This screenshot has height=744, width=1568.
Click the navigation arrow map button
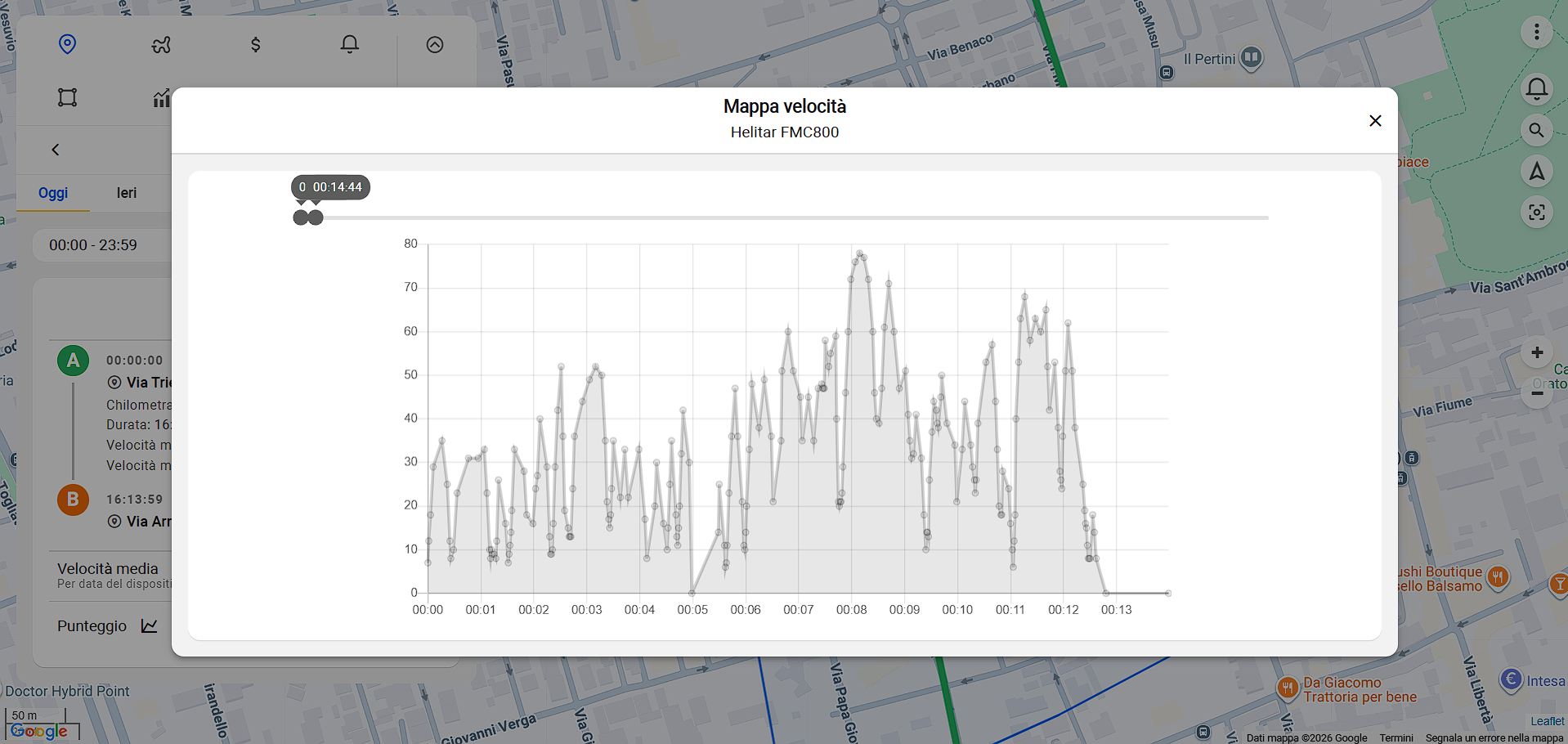[x=1536, y=171]
